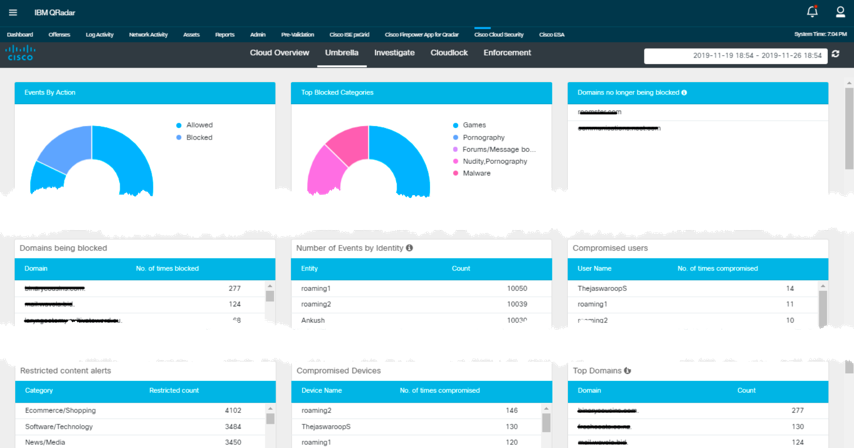Click info icon beside Number of Events by Identity
854x448 pixels.
tap(410, 247)
